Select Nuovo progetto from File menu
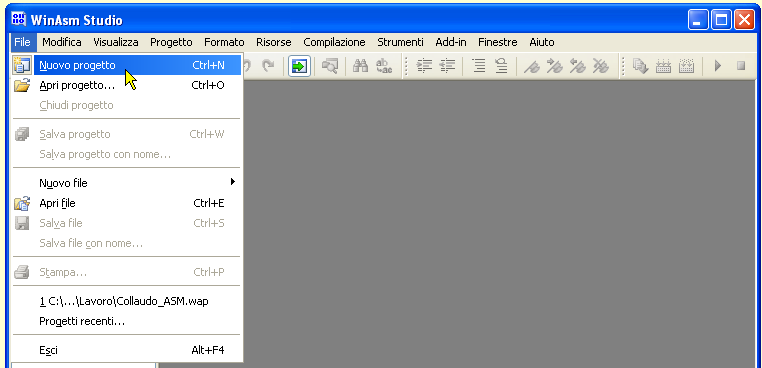The image size is (762, 368). click(138, 65)
